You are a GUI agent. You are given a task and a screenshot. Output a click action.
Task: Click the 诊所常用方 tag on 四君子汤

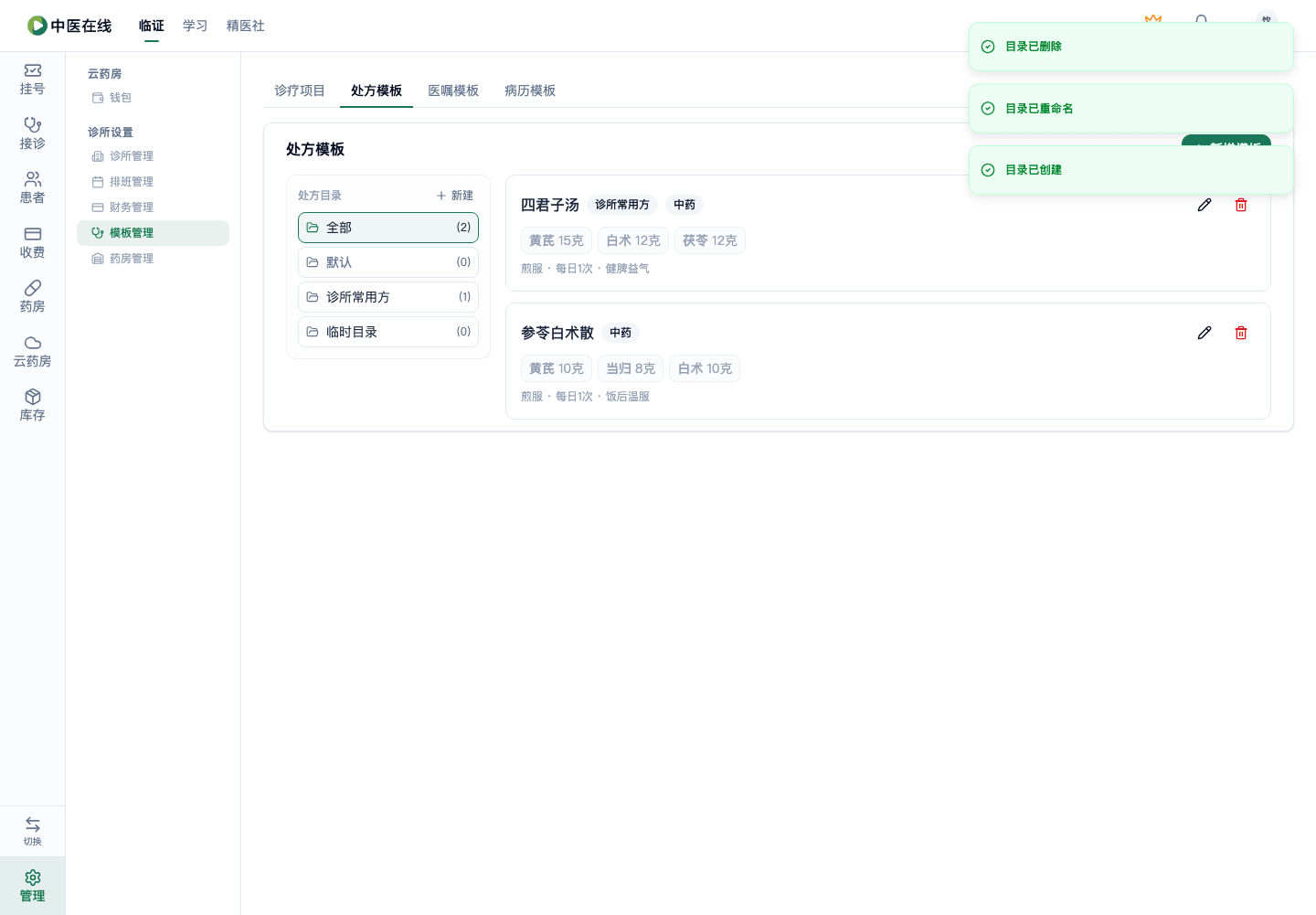(x=622, y=205)
